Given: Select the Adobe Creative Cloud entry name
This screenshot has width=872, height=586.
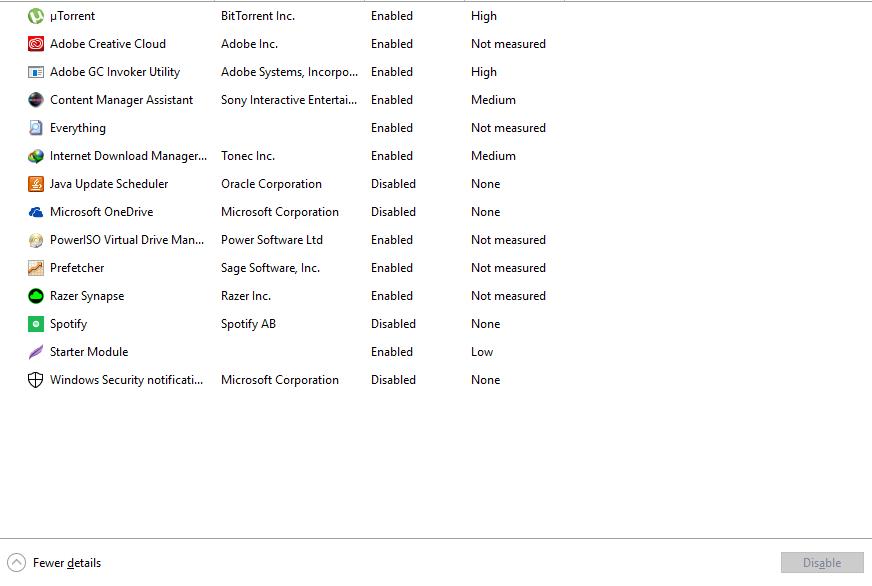Looking at the screenshot, I should click(x=108, y=44).
